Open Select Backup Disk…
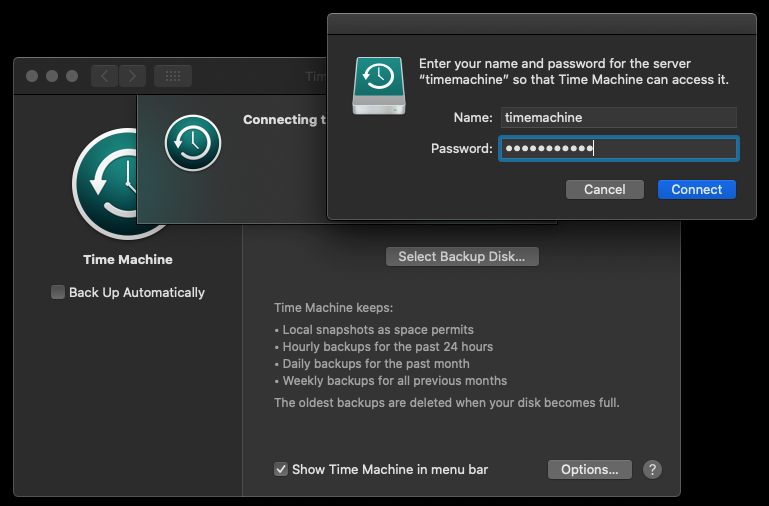Viewport: 769px width, 506px height. [462, 256]
